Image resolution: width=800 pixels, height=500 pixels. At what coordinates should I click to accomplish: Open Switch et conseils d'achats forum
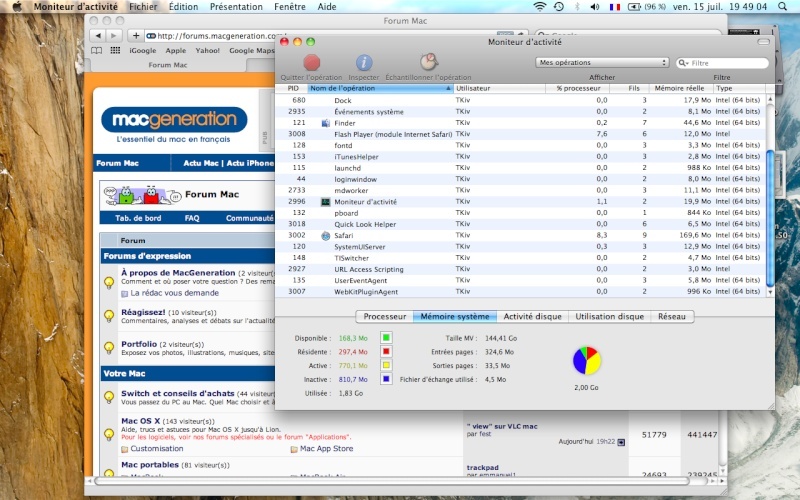[x=178, y=393]
